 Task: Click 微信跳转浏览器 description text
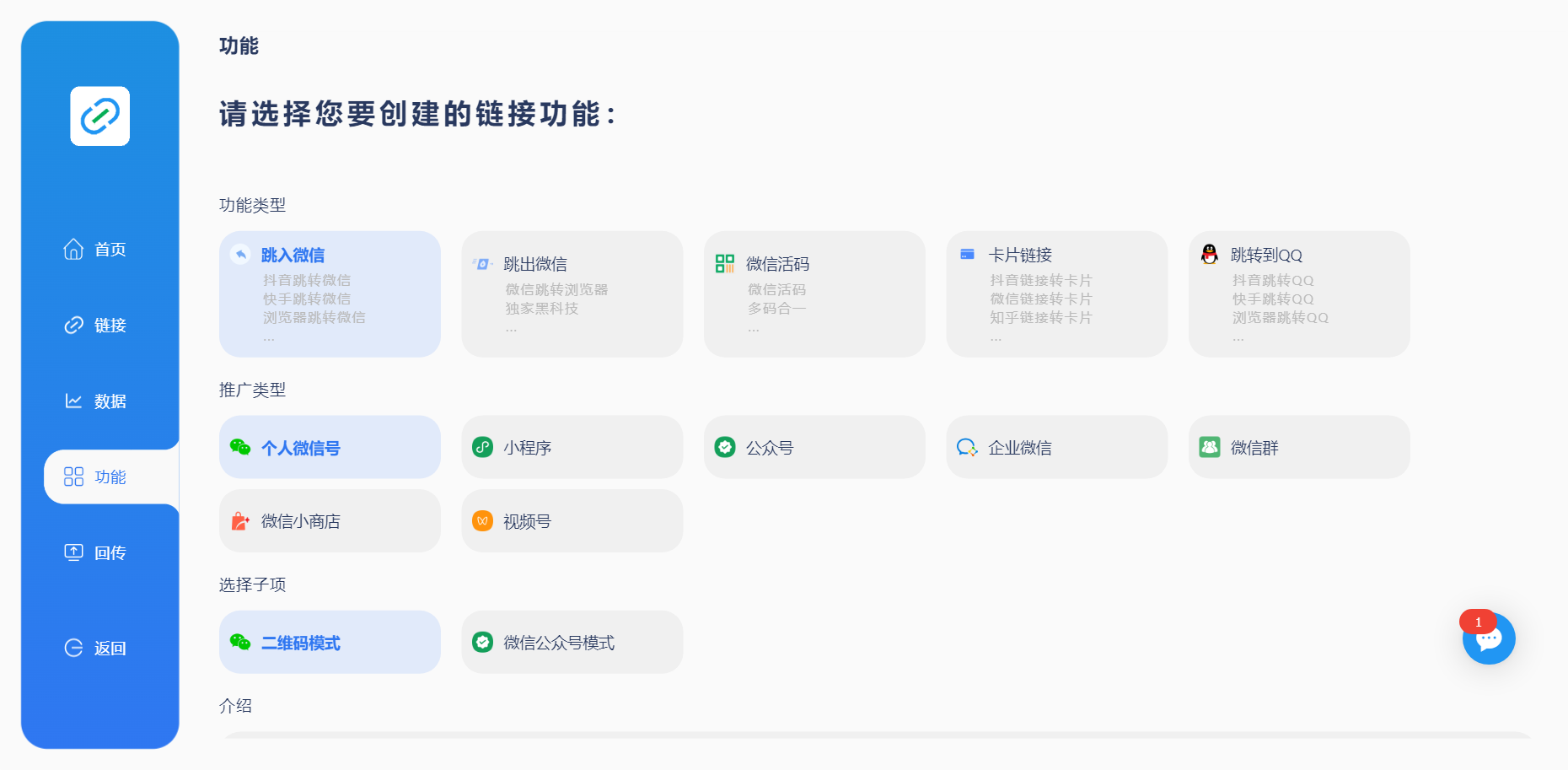[556, 289]
